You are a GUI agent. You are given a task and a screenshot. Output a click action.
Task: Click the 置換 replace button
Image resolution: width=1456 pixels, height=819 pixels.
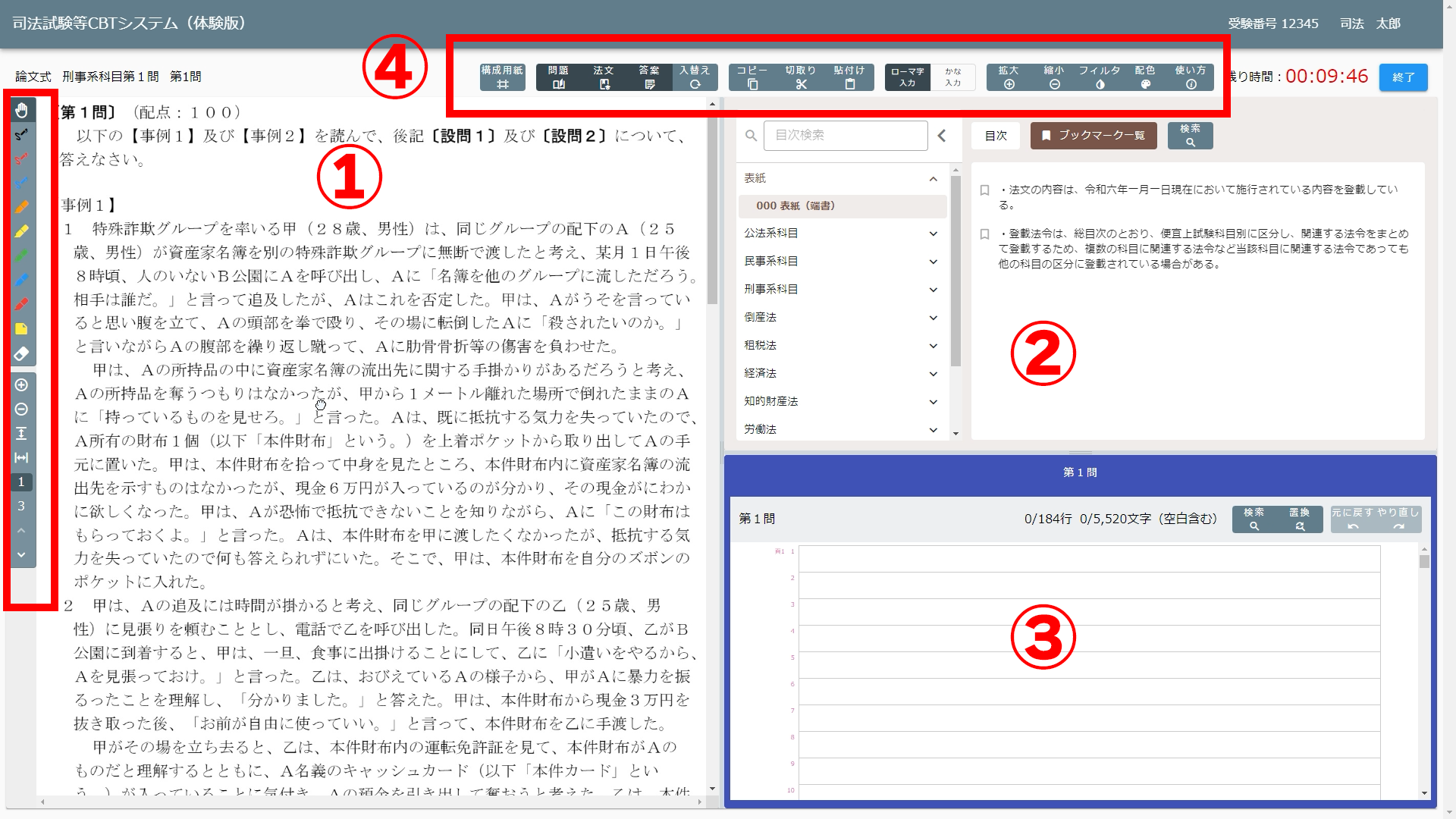[x=1300, y=519]
